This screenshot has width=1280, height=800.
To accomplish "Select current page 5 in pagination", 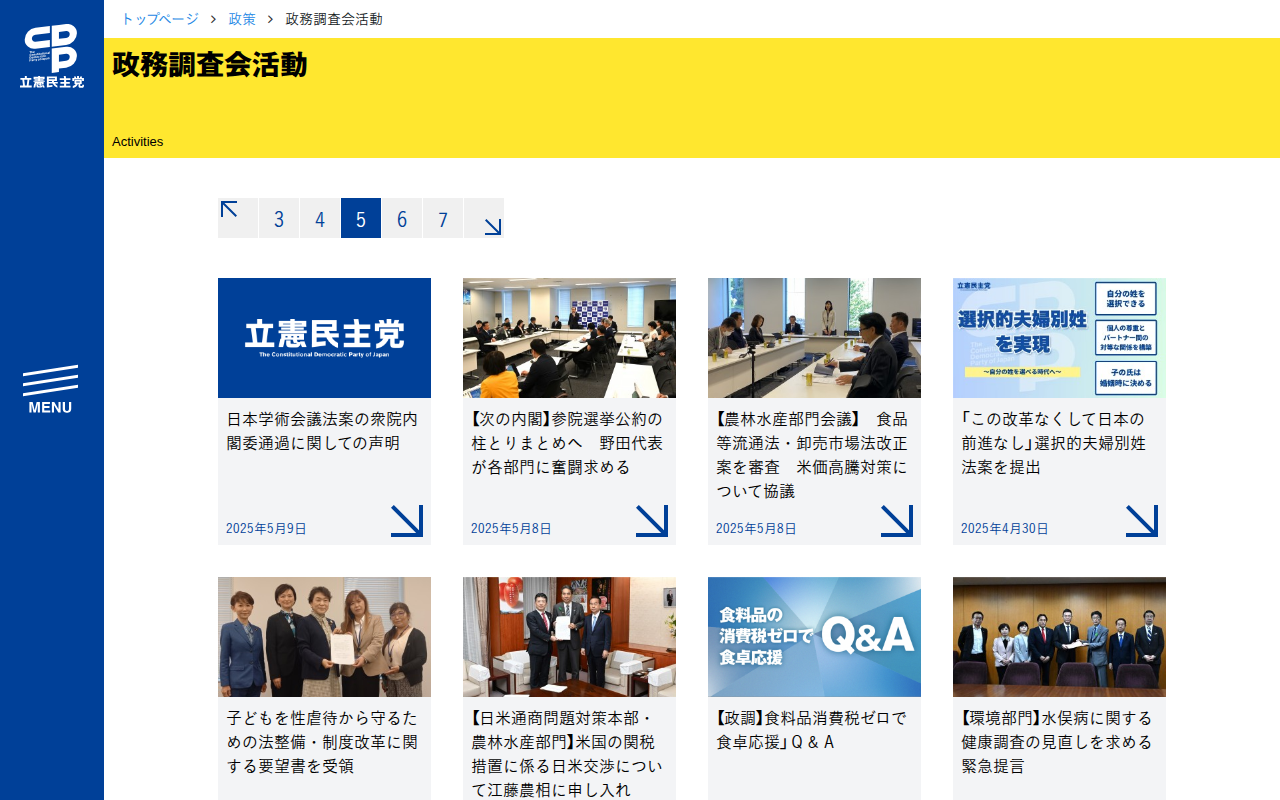I will click(361, 218).
